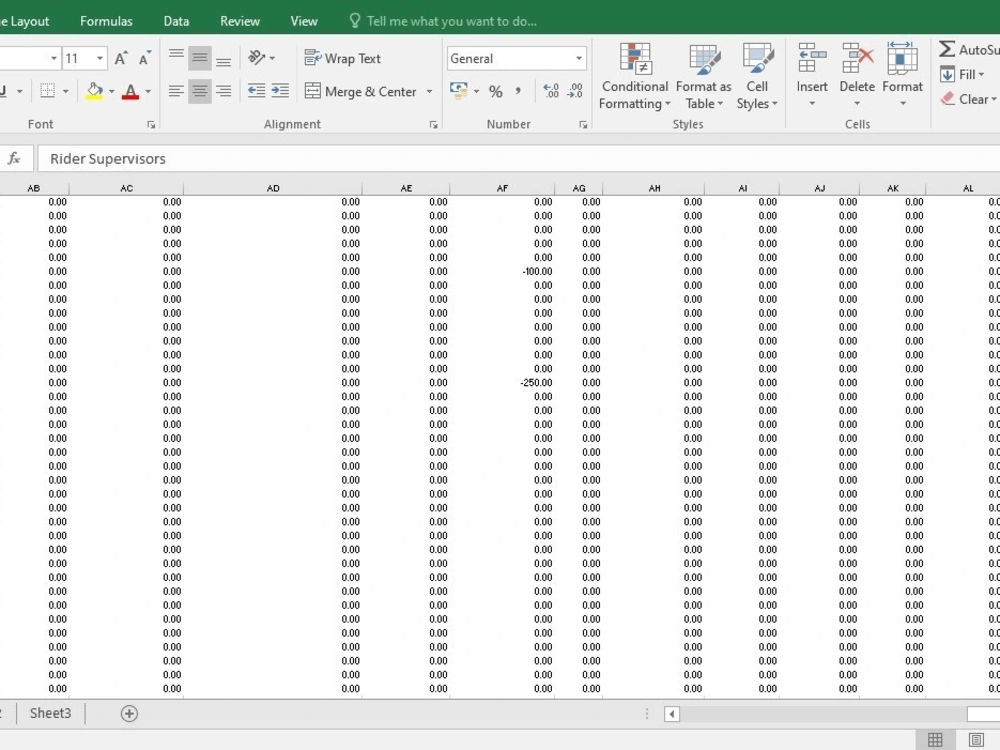Open Format as Table gallery

703,77
